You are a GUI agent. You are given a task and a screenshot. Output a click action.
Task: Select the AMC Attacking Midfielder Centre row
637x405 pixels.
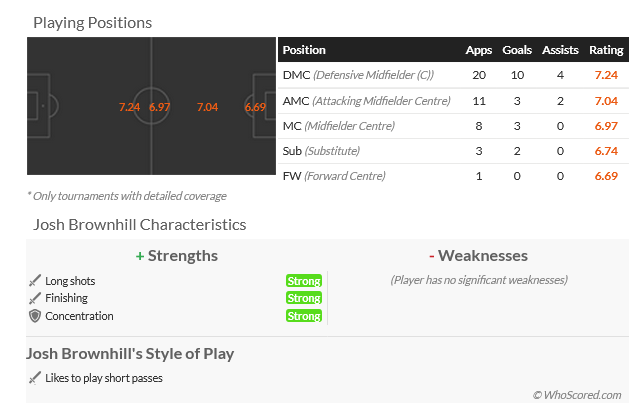(453, 101)
